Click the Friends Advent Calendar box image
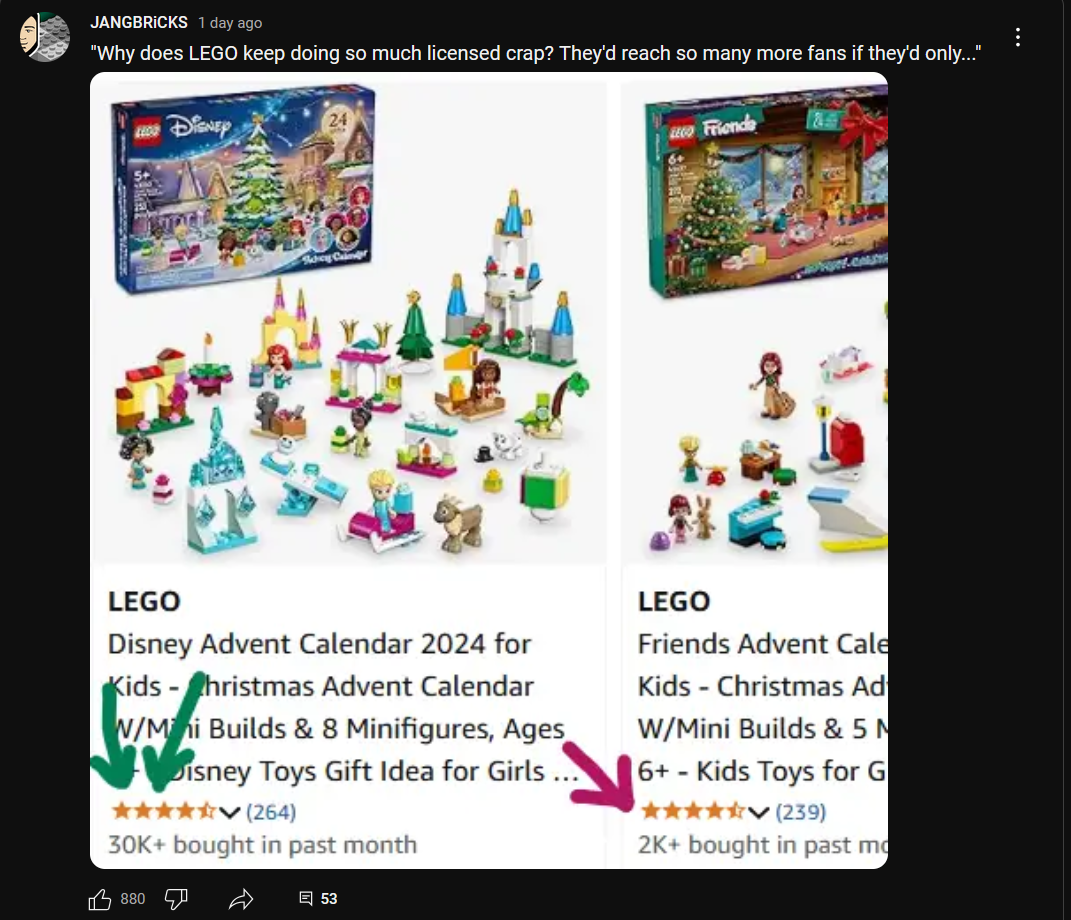This screenshot has width=1071, height=920. click(766, 191)
